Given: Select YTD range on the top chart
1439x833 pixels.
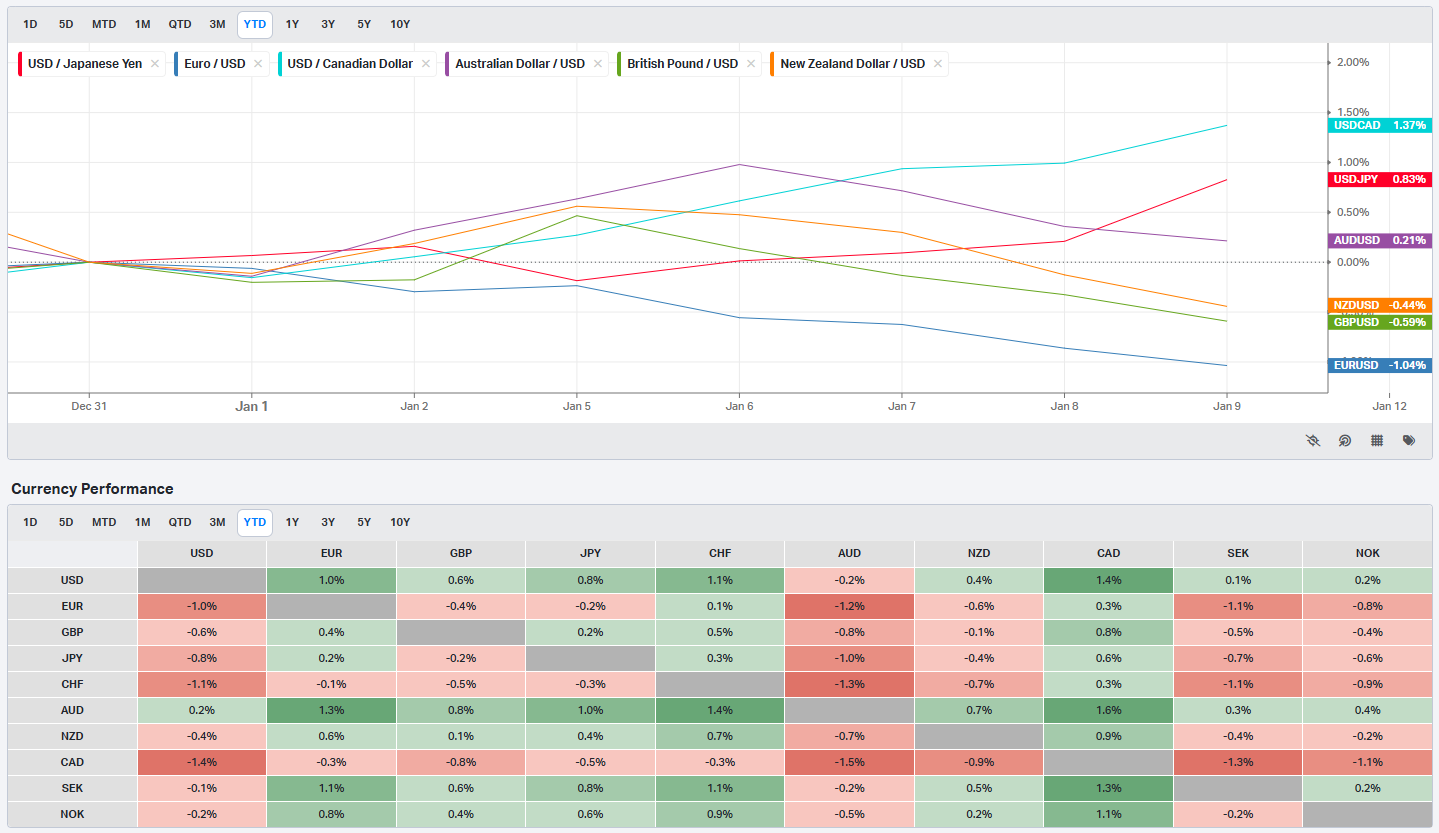Looking at the screenshot, I should [255, 24].
